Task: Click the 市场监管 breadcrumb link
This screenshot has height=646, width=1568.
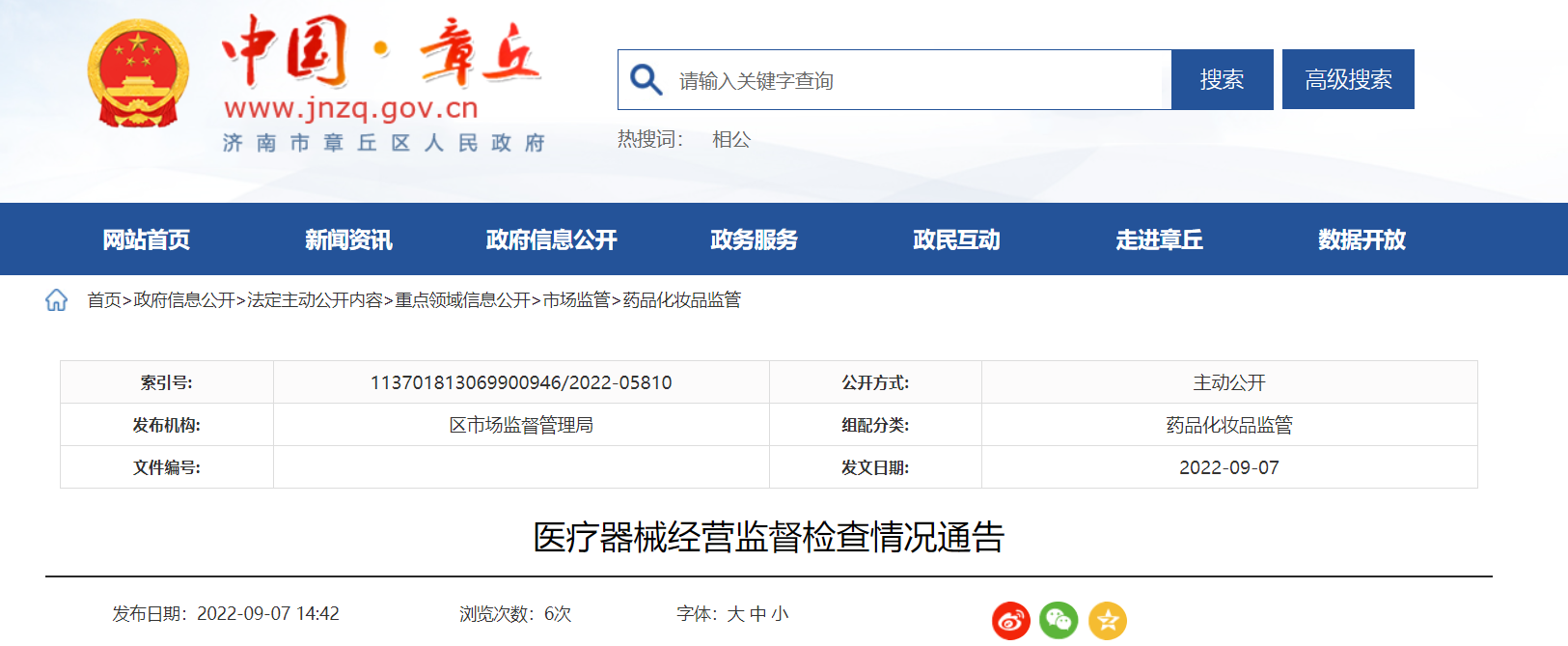Action: 576,300
